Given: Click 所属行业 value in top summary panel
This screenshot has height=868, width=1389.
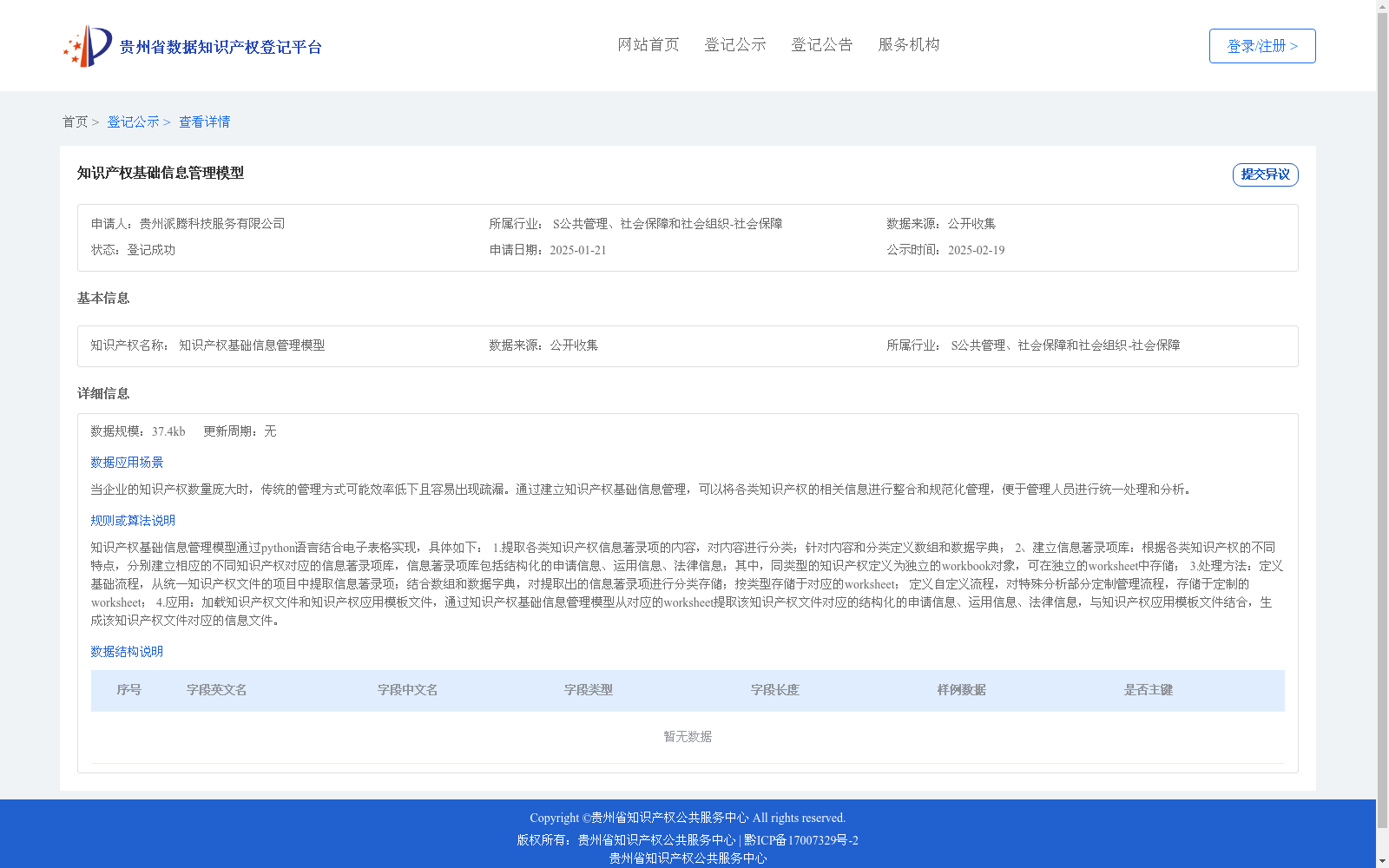Looking at the screenshot, I should pos(668,224).
